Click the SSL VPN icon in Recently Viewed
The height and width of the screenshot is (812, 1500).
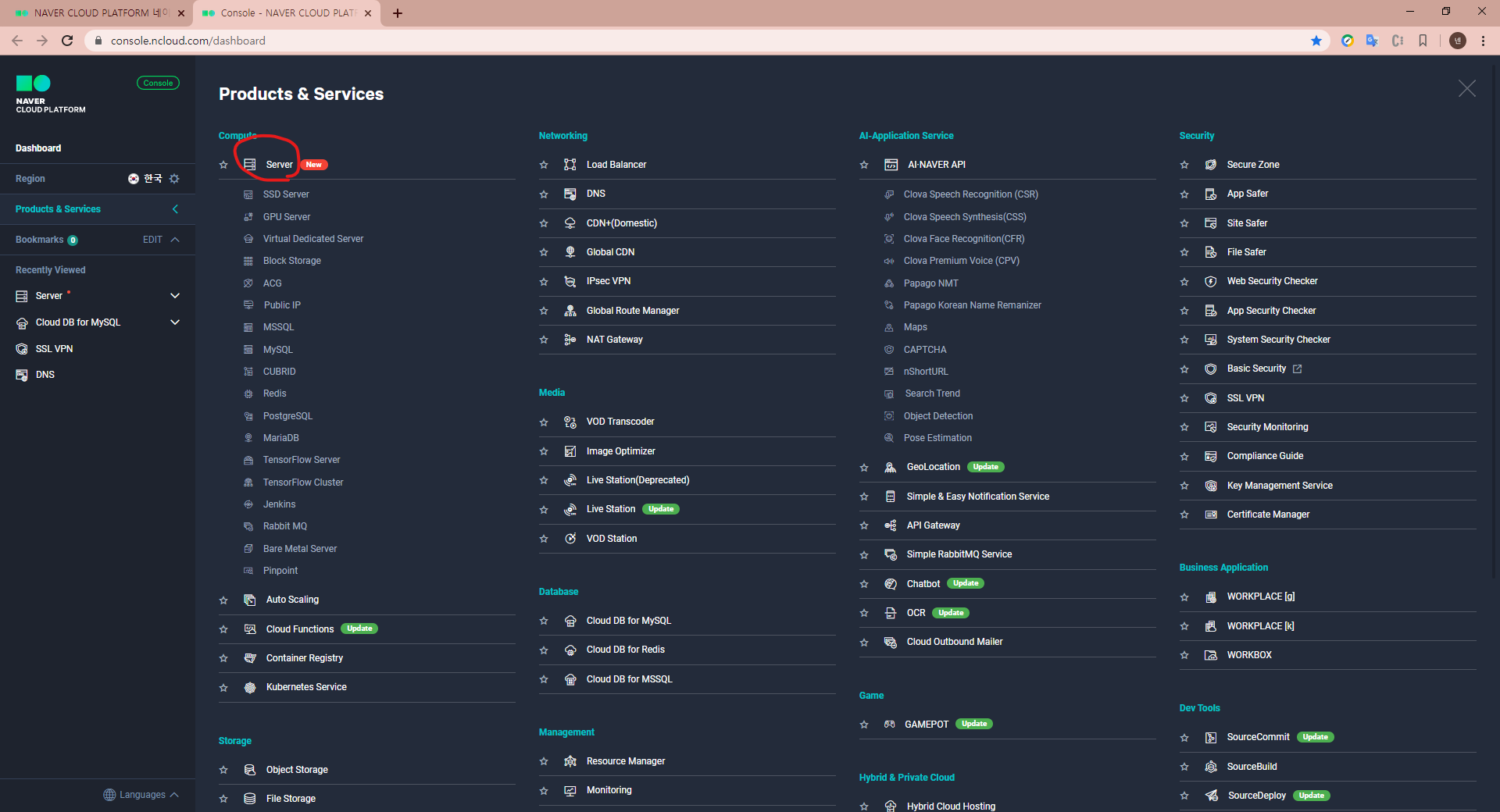(22, 349)
